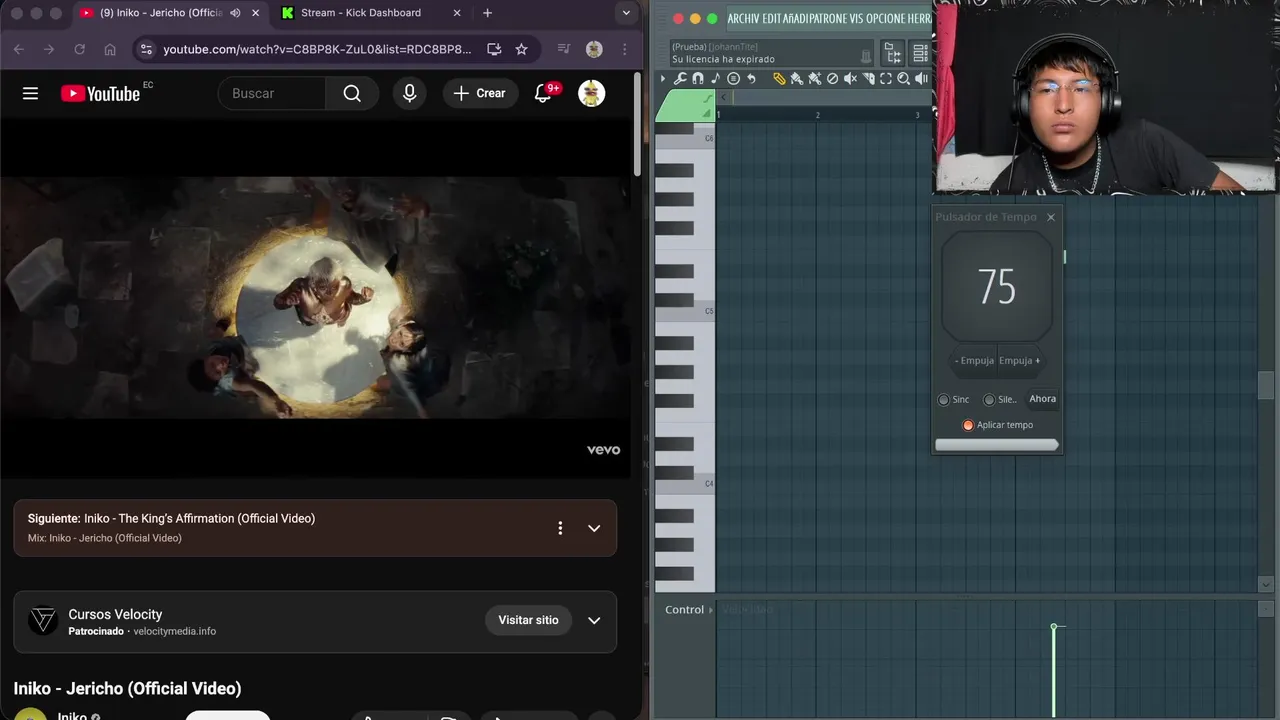Switch to the Iniko - Jericho tab
This screenshot has width=1280, height=720.
pos(160,13)
